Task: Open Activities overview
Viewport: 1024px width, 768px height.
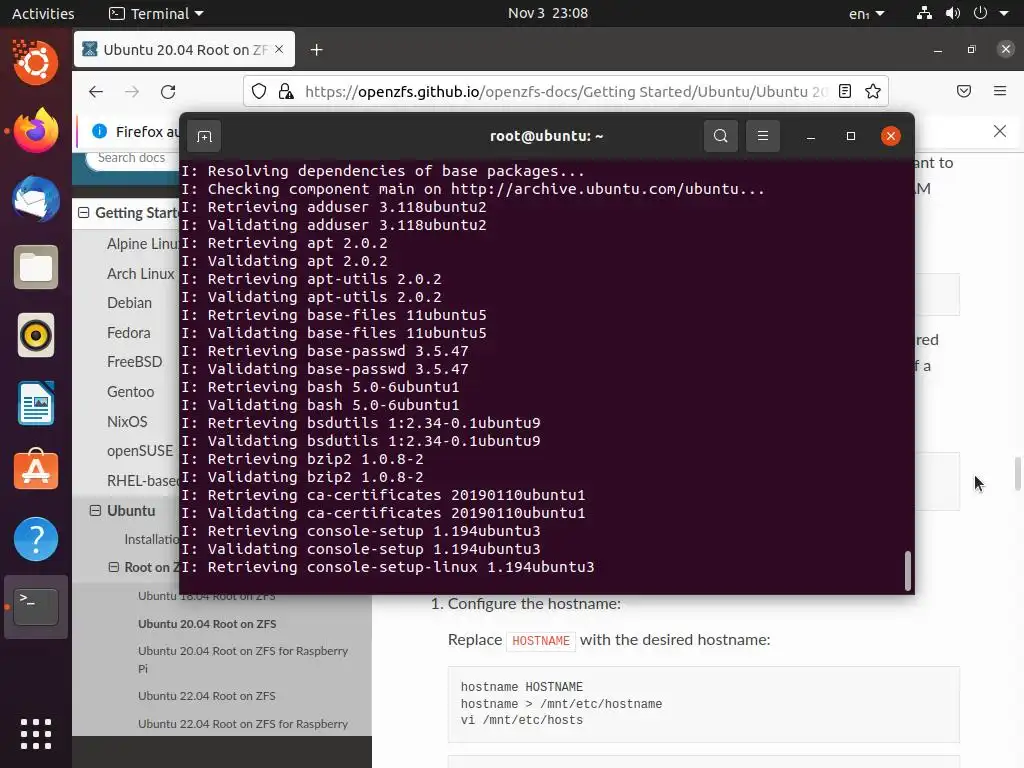Action: [x=43, y=13]
